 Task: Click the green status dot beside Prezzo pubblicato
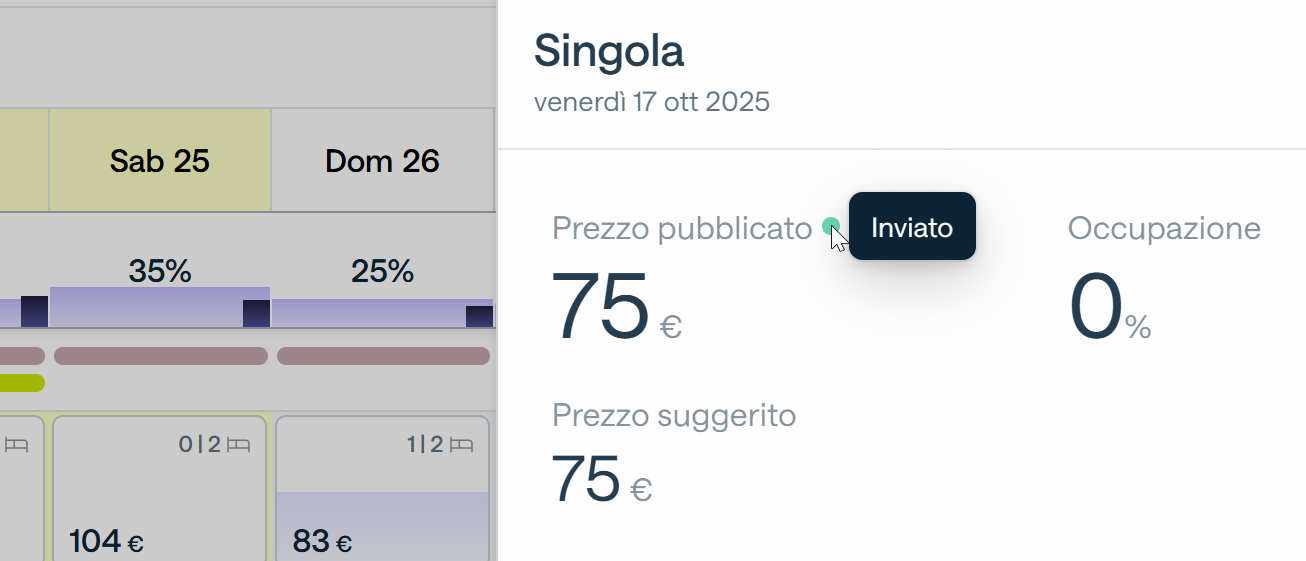pyautogui.click(x=830, y=227)
